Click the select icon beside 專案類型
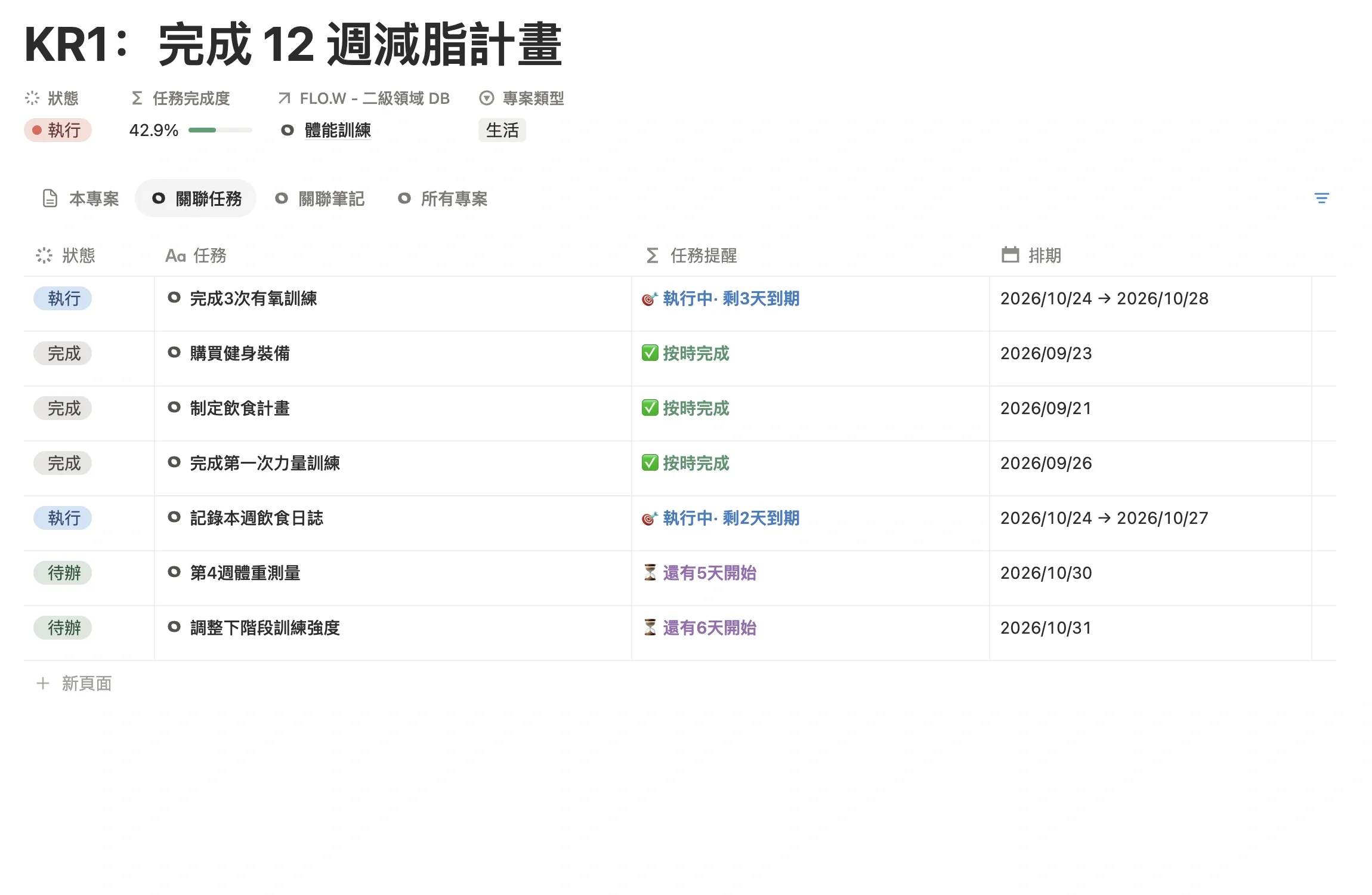 tap(487, 98)
